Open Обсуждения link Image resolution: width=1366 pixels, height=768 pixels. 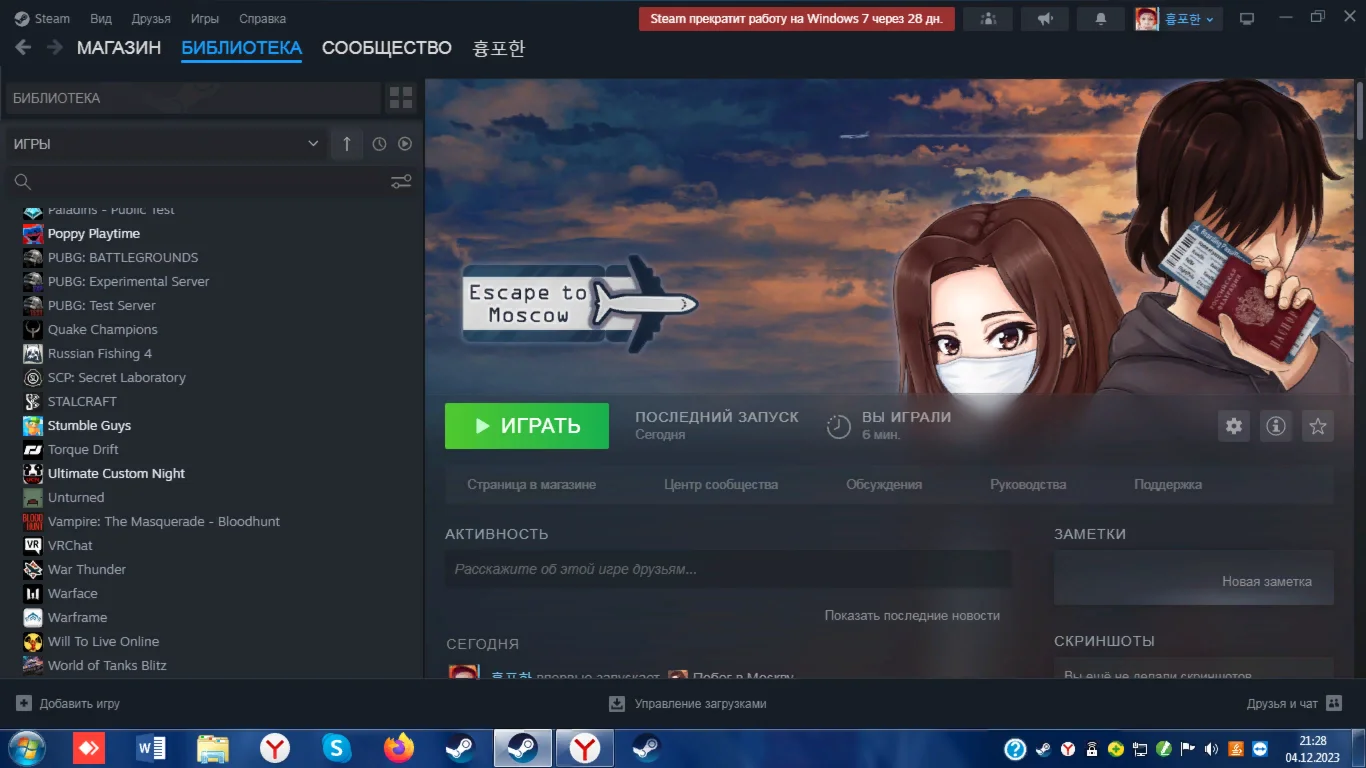tap(884, 484)
